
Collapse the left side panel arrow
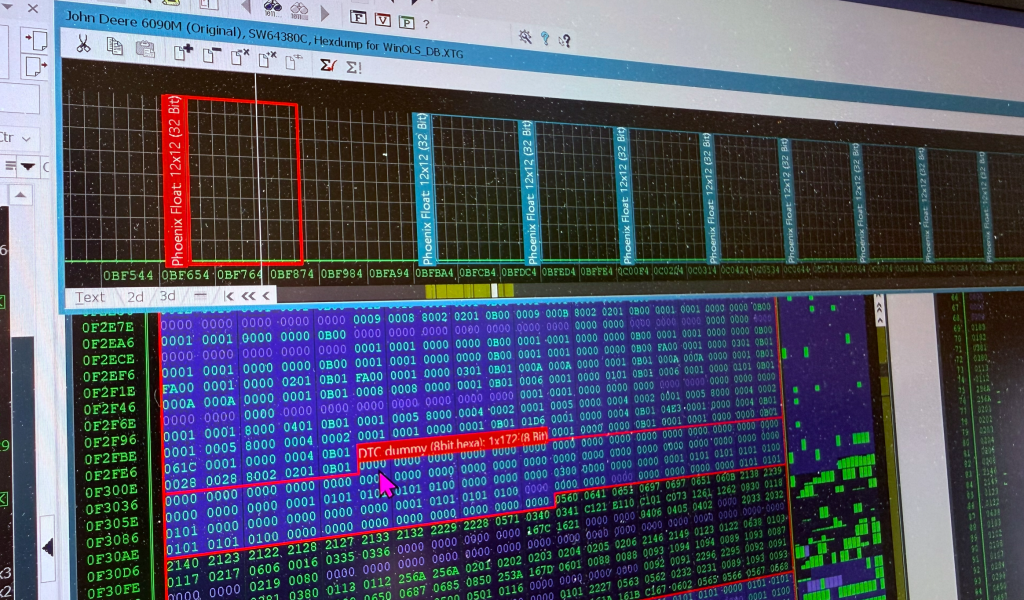click(47, 547)
